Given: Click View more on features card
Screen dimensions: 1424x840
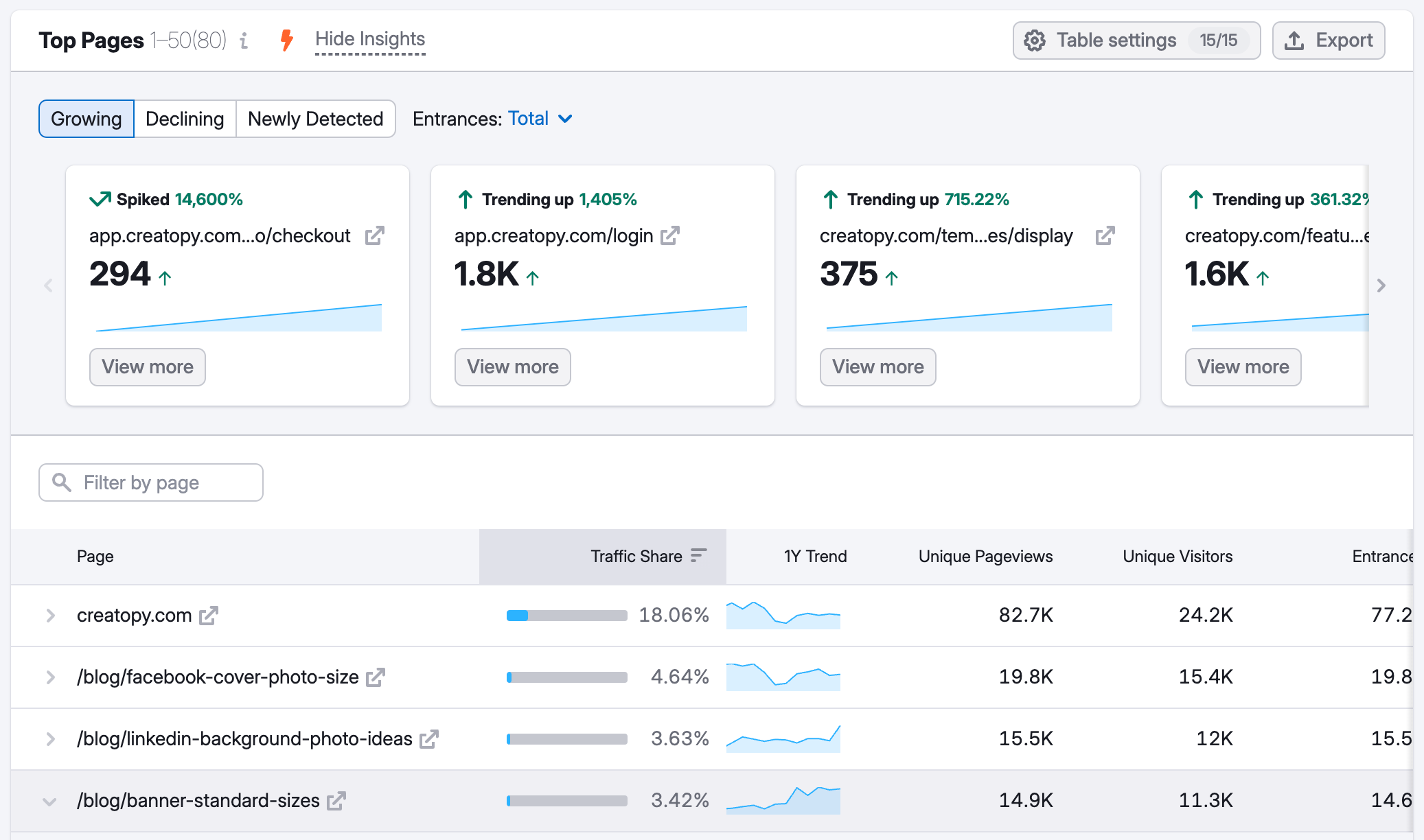Looking at the screenshot, I should tap(1243, 367).
